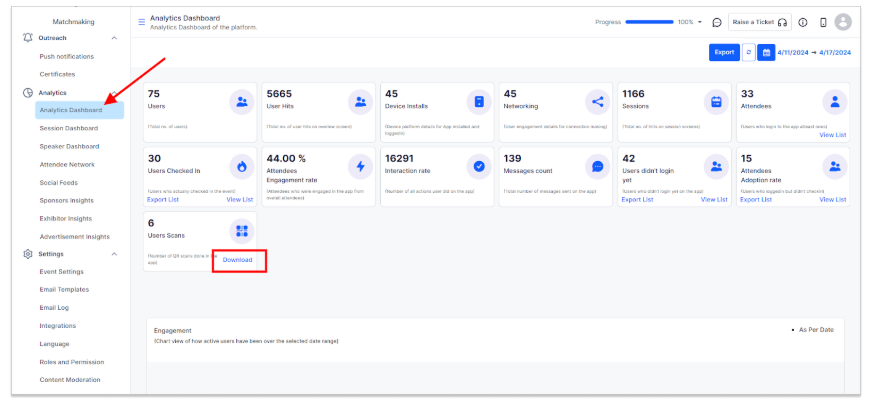The height and width of the screenshot is (408, 878).
Task: Click the 5665 User Hits value
Action: click(x=279, y=94)
